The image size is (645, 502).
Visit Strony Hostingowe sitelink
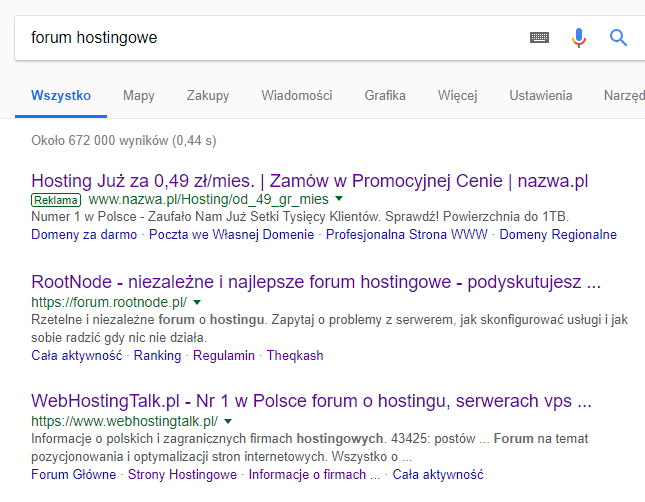click(x=182, y=475)
